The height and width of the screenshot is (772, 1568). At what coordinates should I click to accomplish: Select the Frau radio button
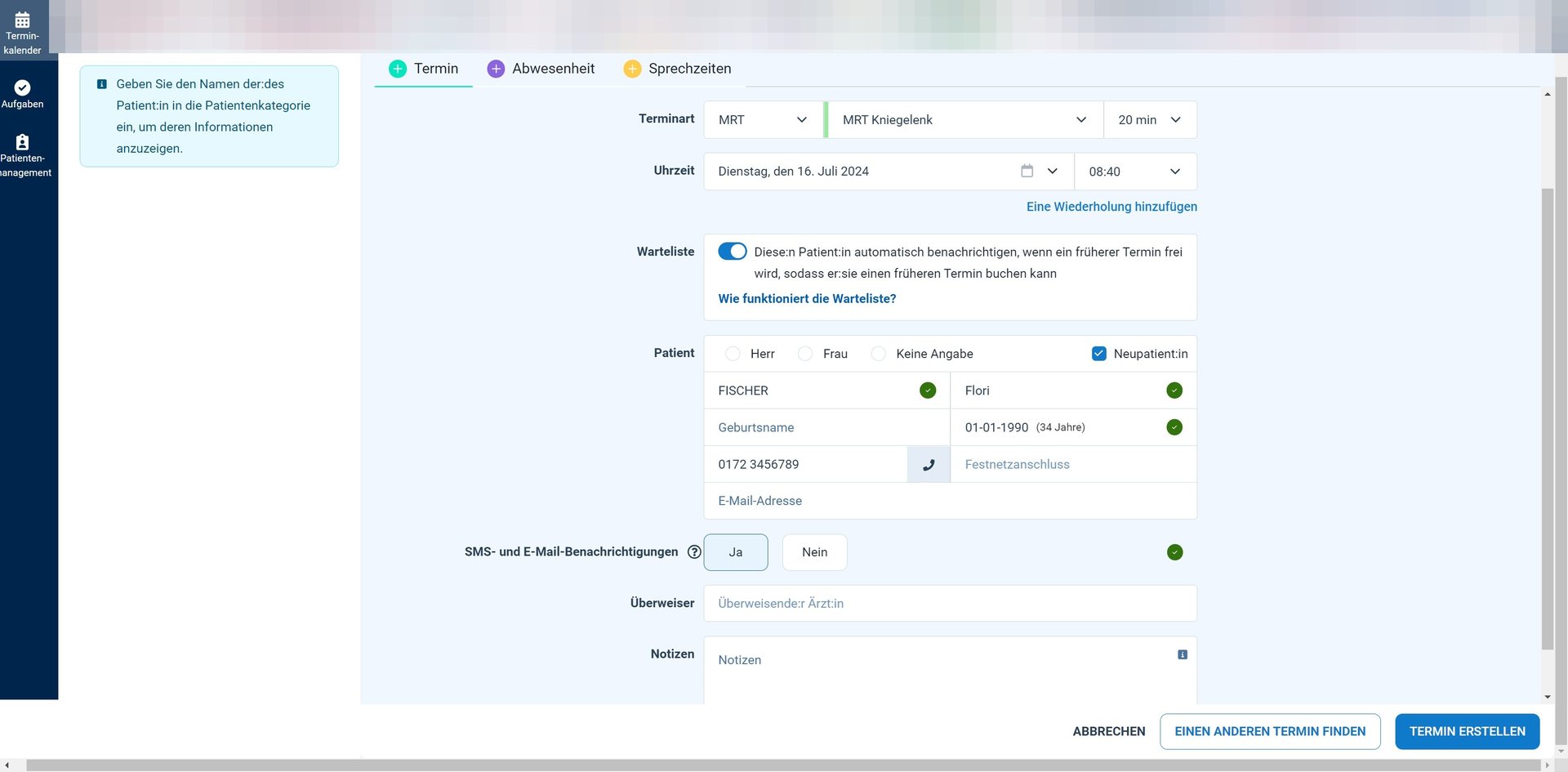click(805, 354)
